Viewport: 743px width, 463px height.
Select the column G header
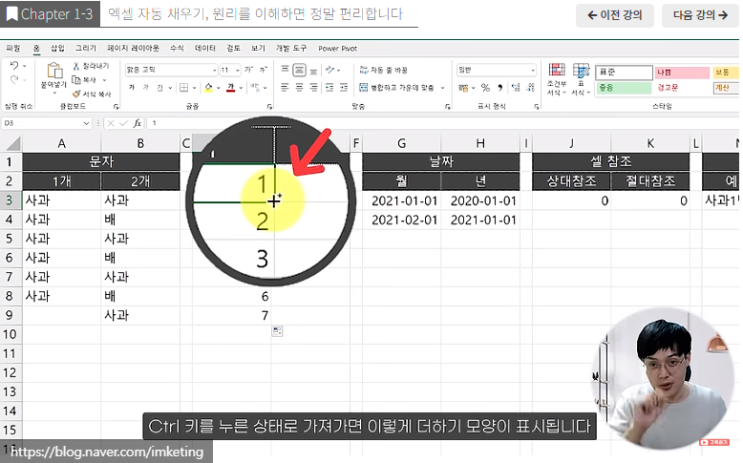pyautogui.click(x=401, y=143)
